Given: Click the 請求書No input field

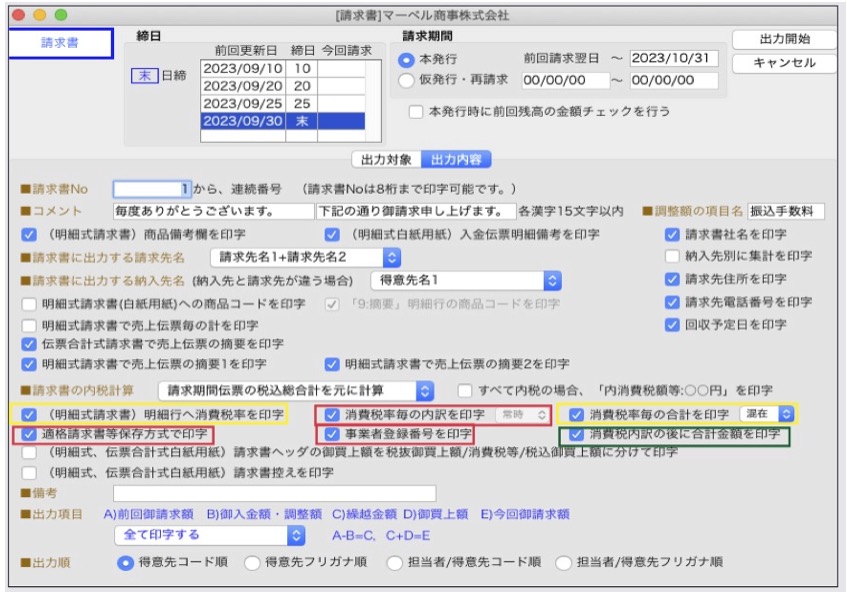Looking at the screenshot, I should pyautogui.click(x=152, y=188).
